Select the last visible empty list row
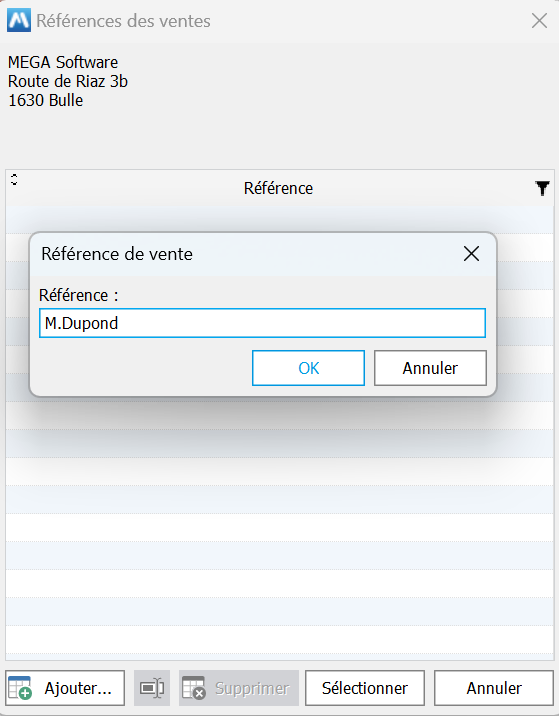559x716 pixels. (280, 639)
